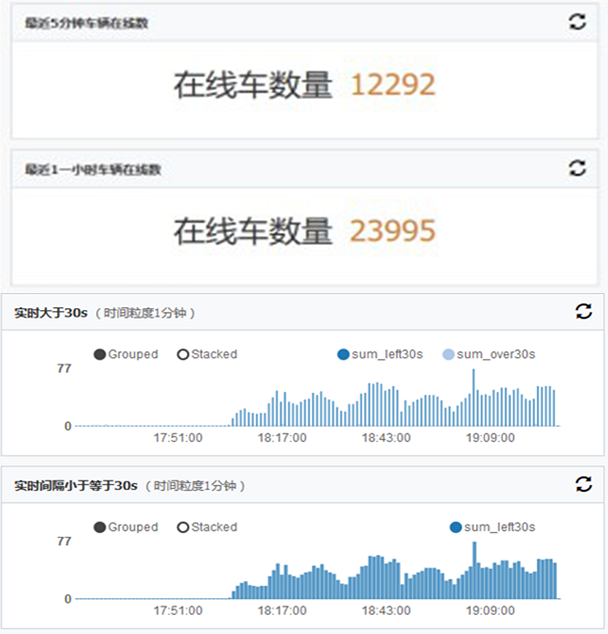The image size is (608, 634).
Task: Click 18:17:00 axis label in 实时间隔小于等于30s chart
Action: [x=282, y=611]
